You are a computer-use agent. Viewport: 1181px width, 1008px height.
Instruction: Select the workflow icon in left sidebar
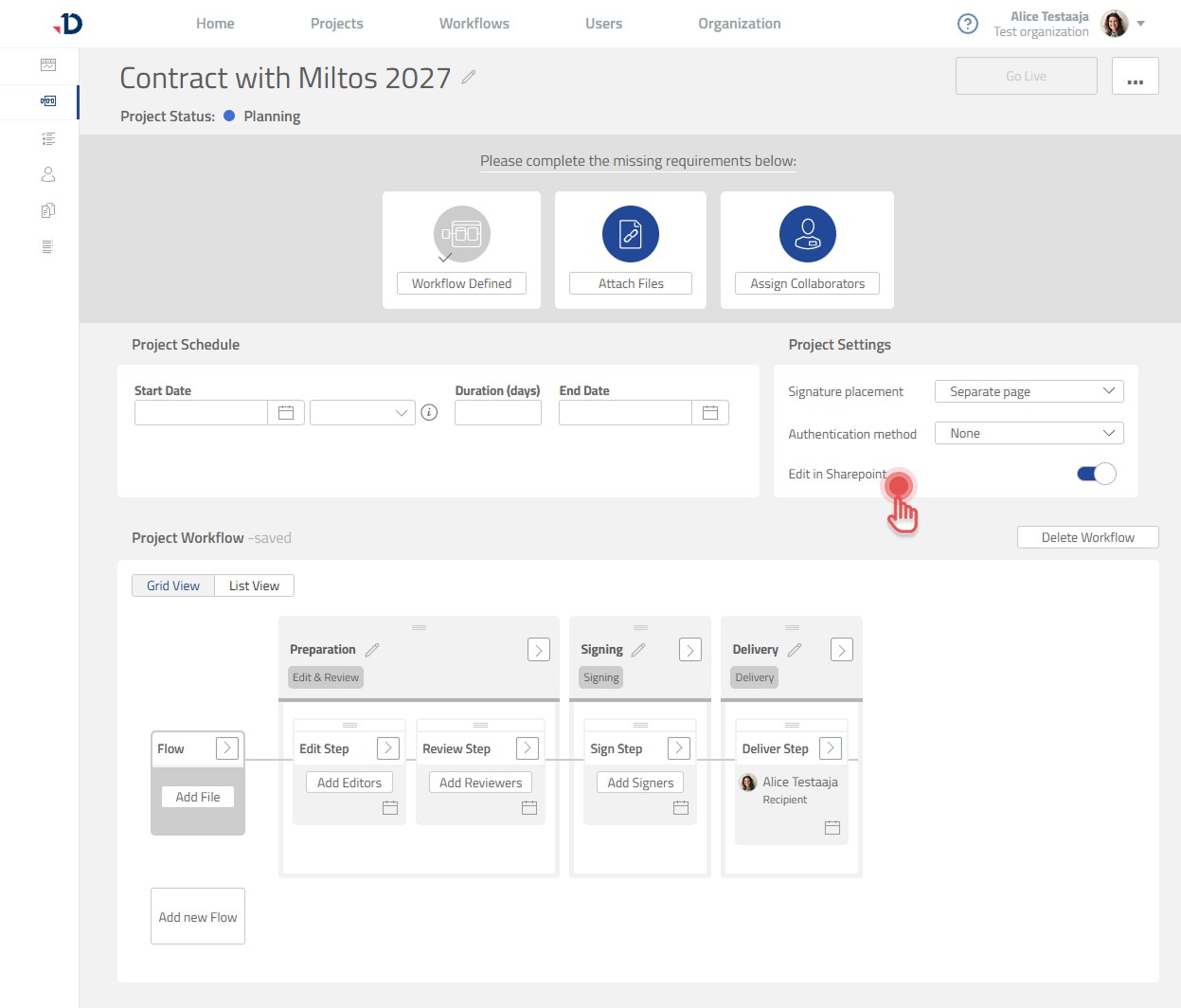click(48, 100)
